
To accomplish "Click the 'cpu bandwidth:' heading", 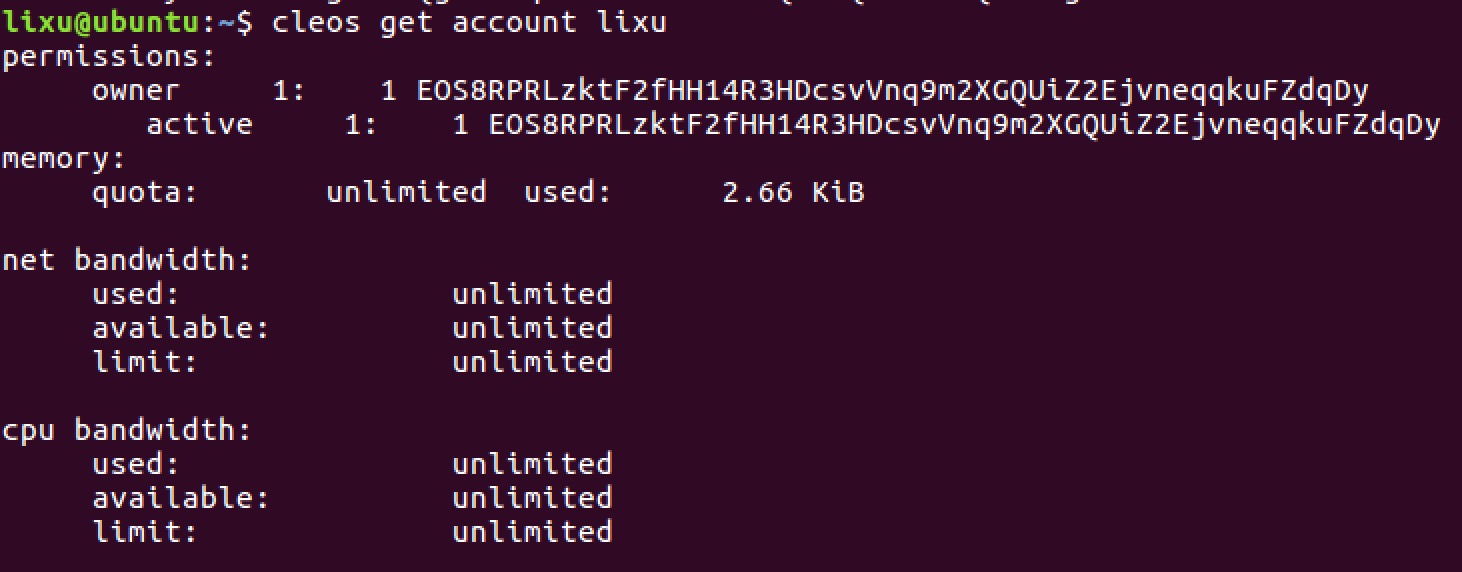I will click(126, 431).
